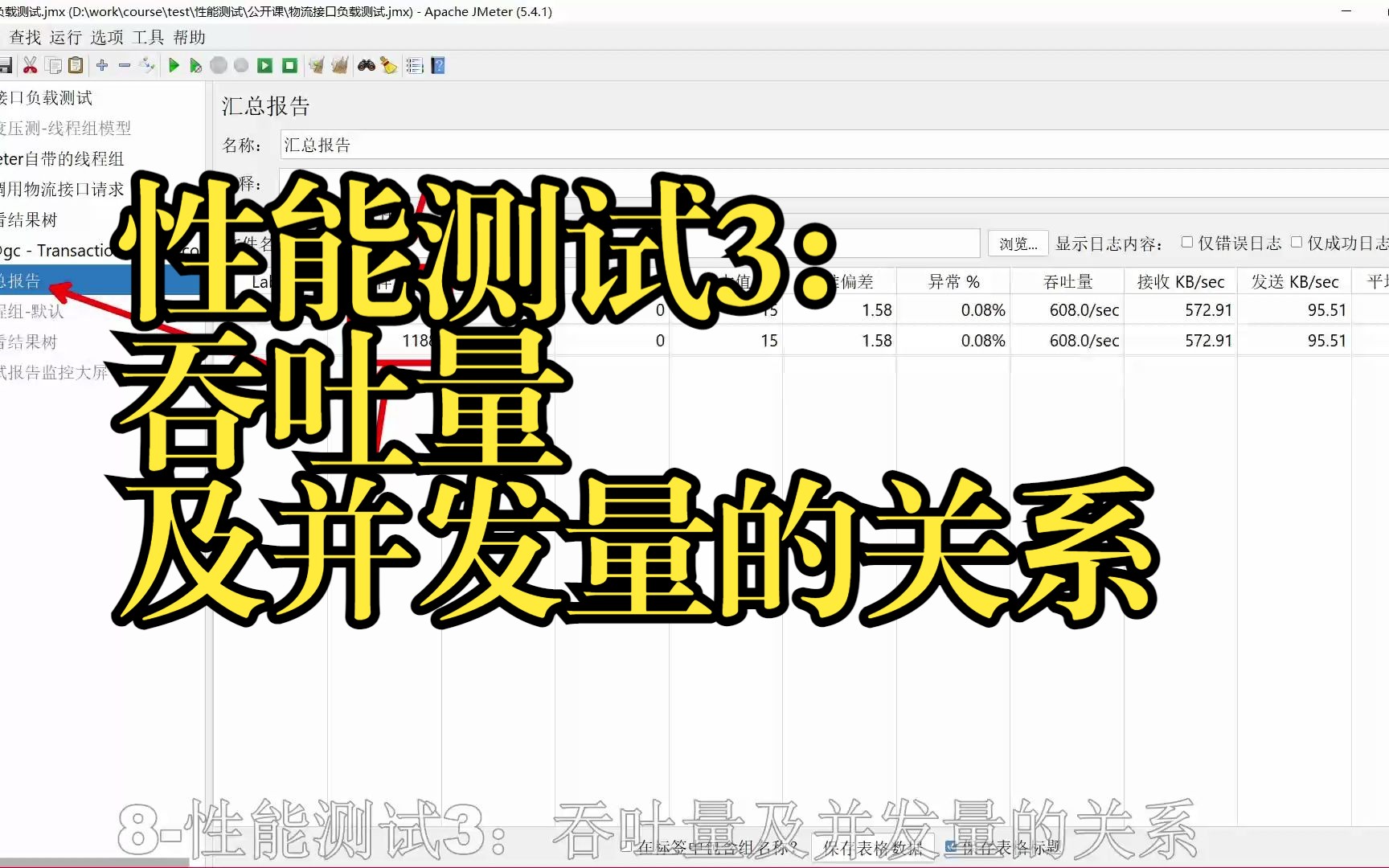Select 接口负载测试 root tree node
1389x868 pixels.
click(46, 98)
